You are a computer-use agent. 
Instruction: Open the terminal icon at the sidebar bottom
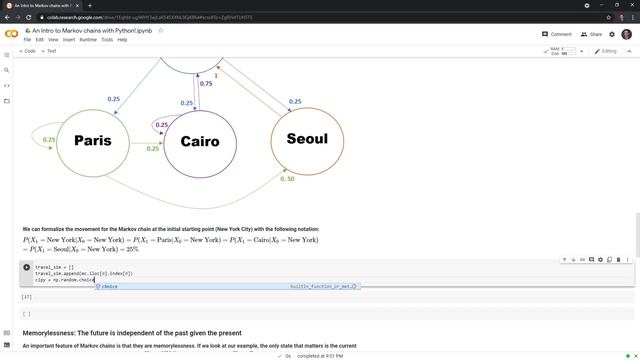point(7,345)
